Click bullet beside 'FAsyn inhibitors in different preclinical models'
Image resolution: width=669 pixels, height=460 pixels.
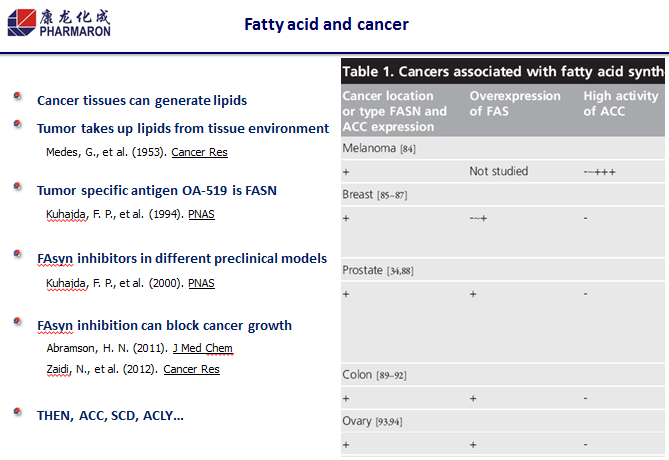tap(17, 255)
